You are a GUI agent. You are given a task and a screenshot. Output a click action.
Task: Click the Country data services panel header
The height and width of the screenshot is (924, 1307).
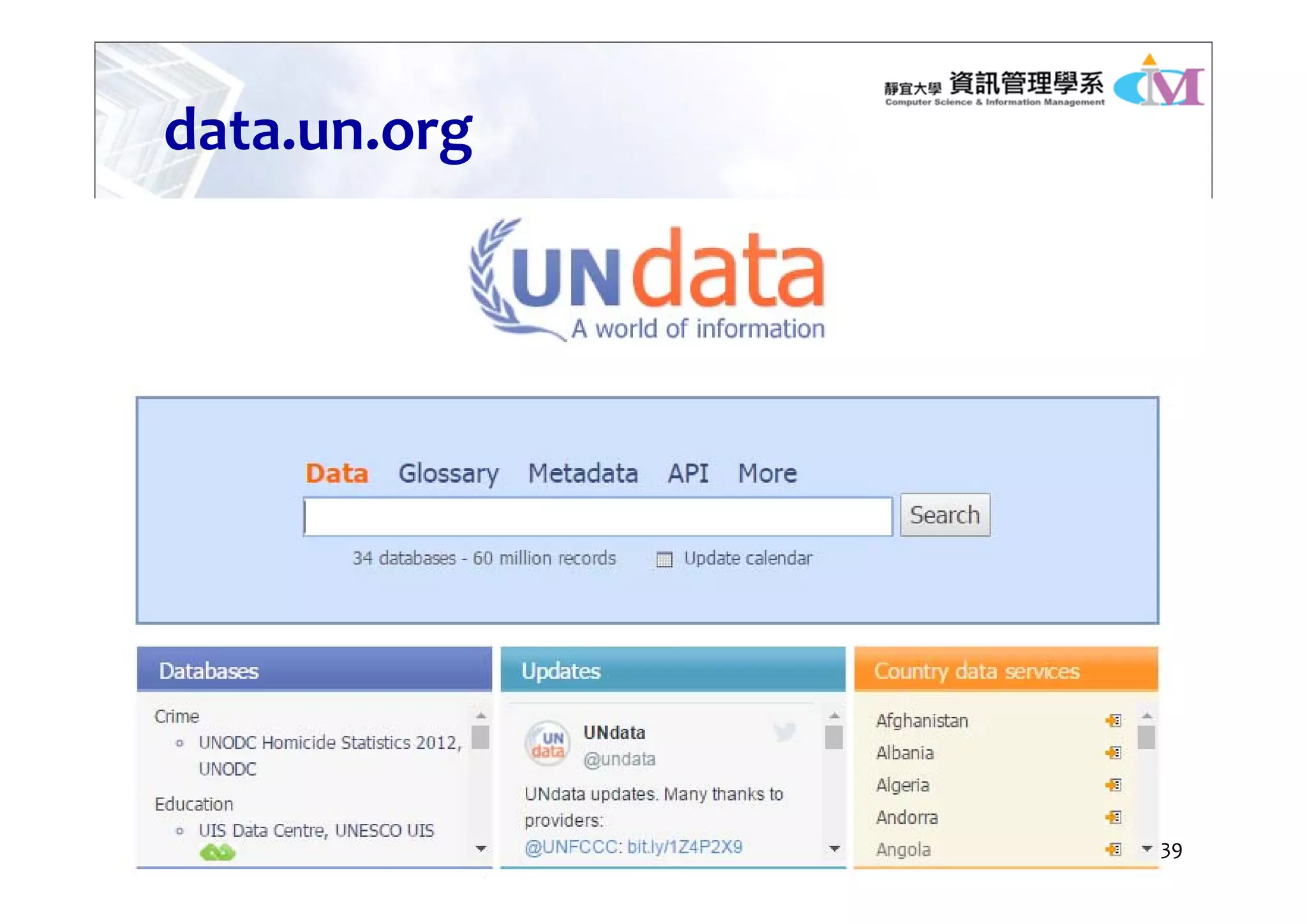(1006, 669)
